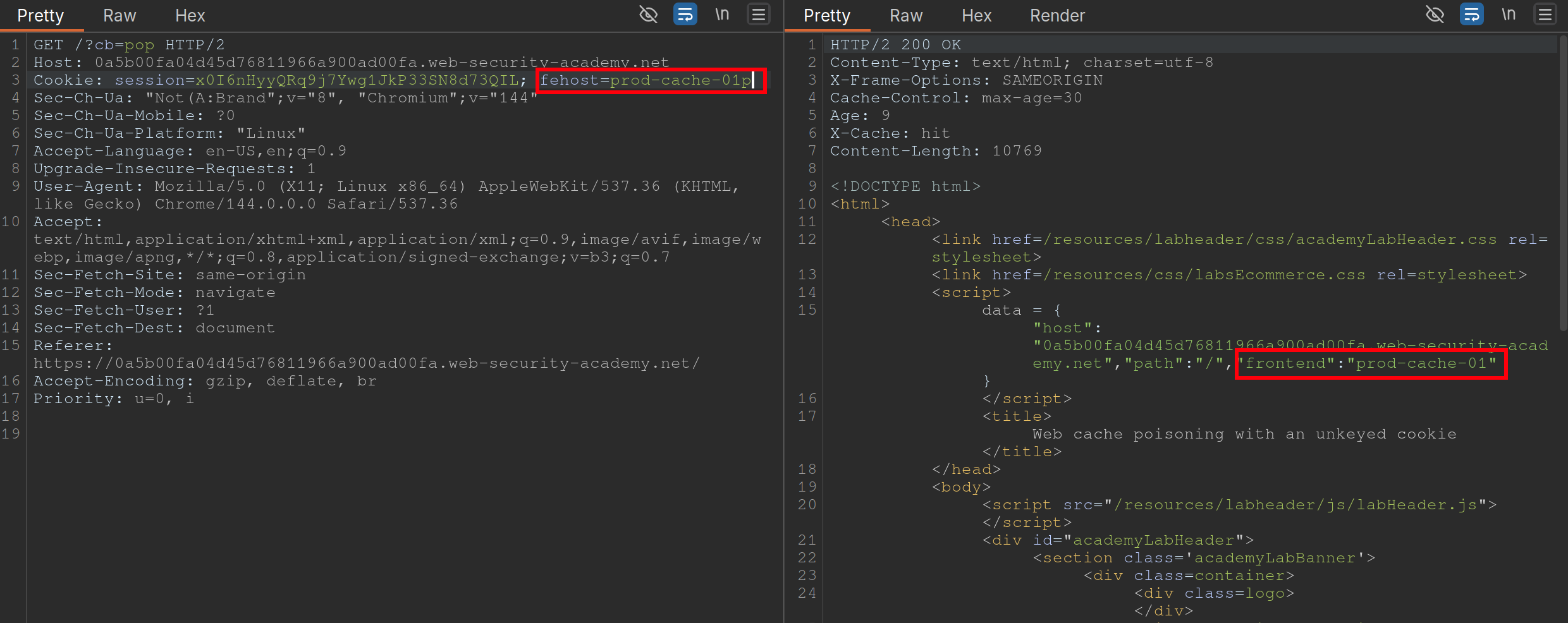Viewport: 1568px width, 623px height.
Task: Open request panel hamburger options menu
Action: [759, 15]
